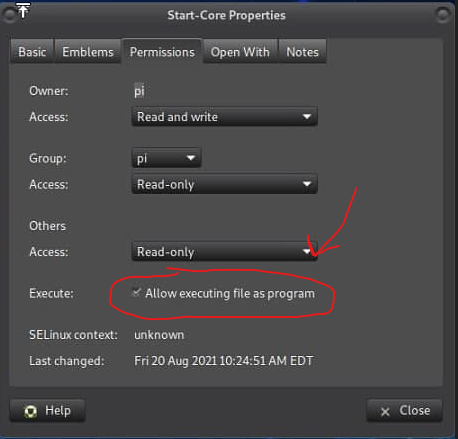Click the 'Allow executing file as program' label

230,294
